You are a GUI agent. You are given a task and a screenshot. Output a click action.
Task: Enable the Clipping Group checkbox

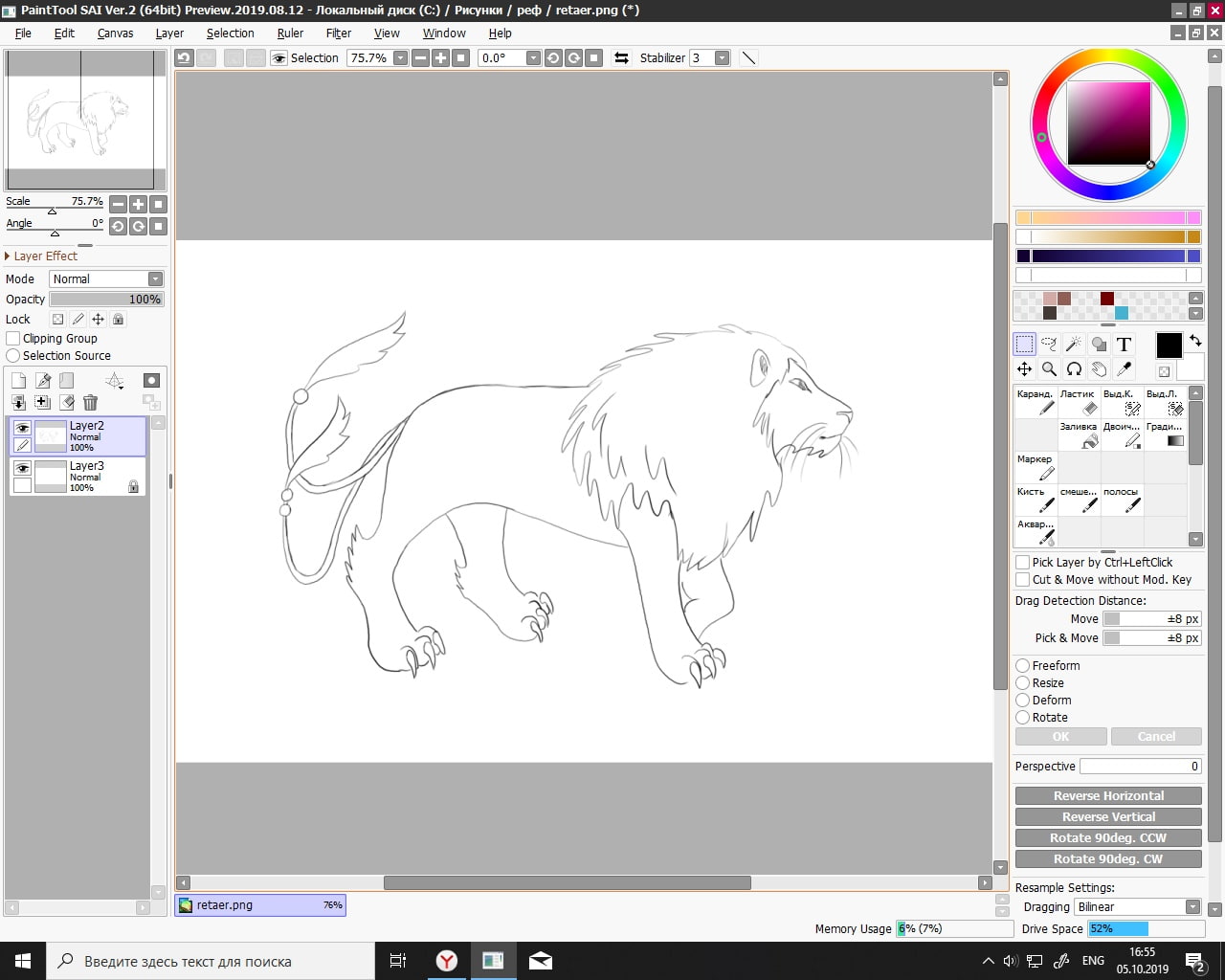click(x=13, y=339)
